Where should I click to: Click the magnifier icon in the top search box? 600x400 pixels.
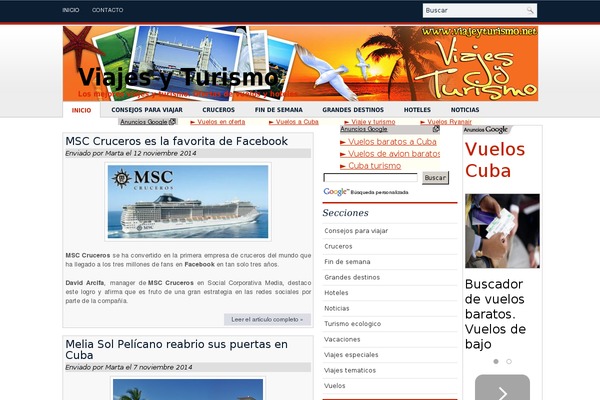click(x=530, y=10)
